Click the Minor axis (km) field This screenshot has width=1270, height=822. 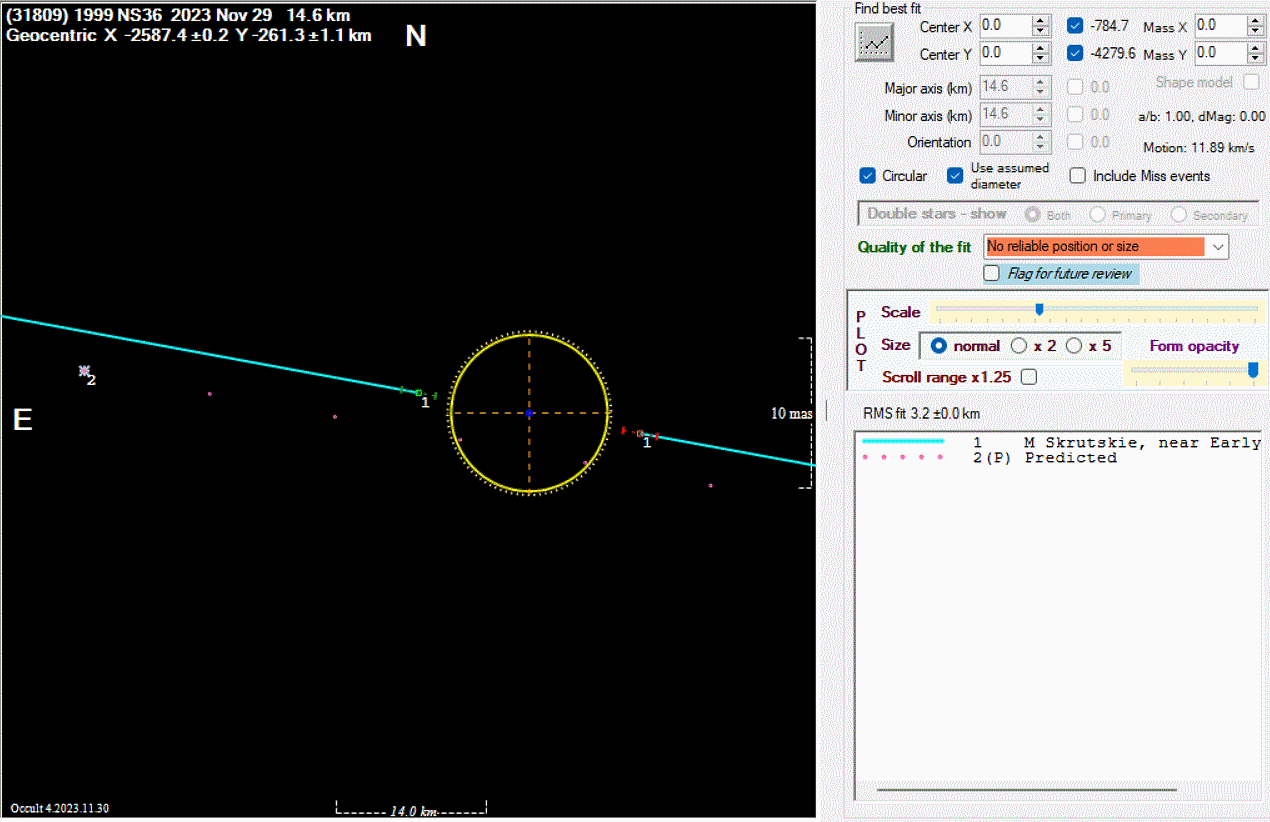(x=1006, y=115)
